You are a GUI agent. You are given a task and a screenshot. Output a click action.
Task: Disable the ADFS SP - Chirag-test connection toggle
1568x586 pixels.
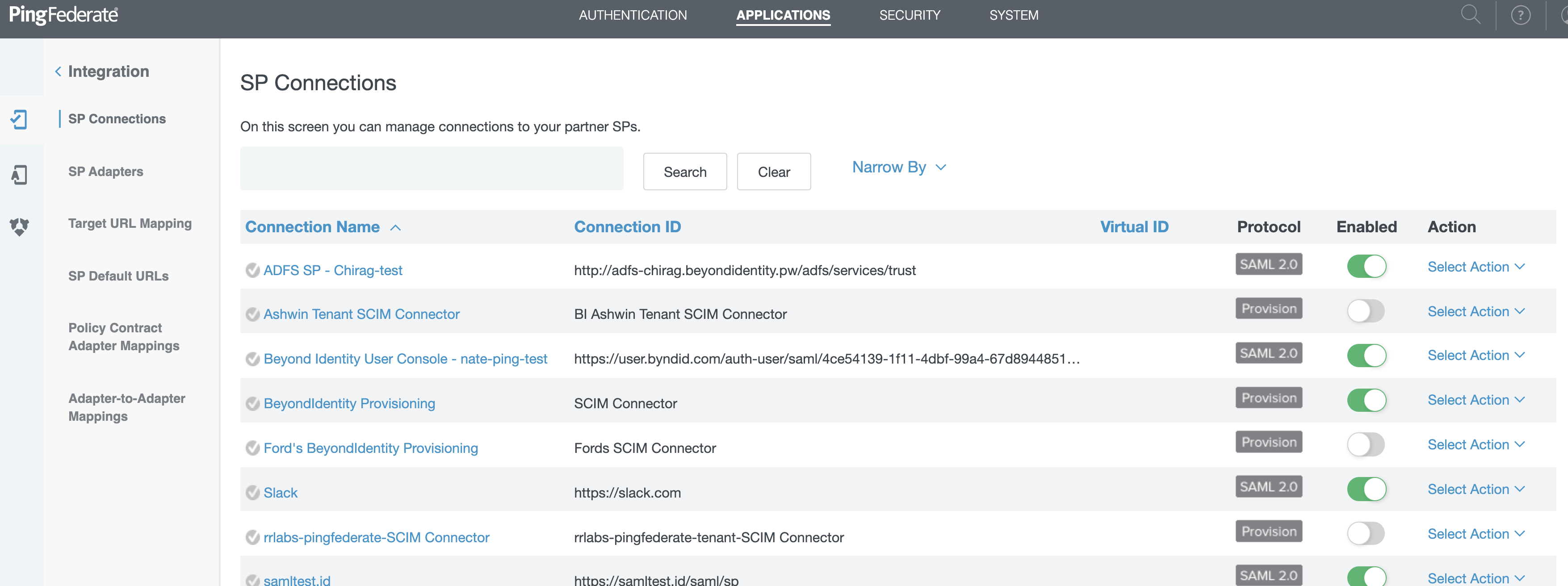tap(1366, 267)
